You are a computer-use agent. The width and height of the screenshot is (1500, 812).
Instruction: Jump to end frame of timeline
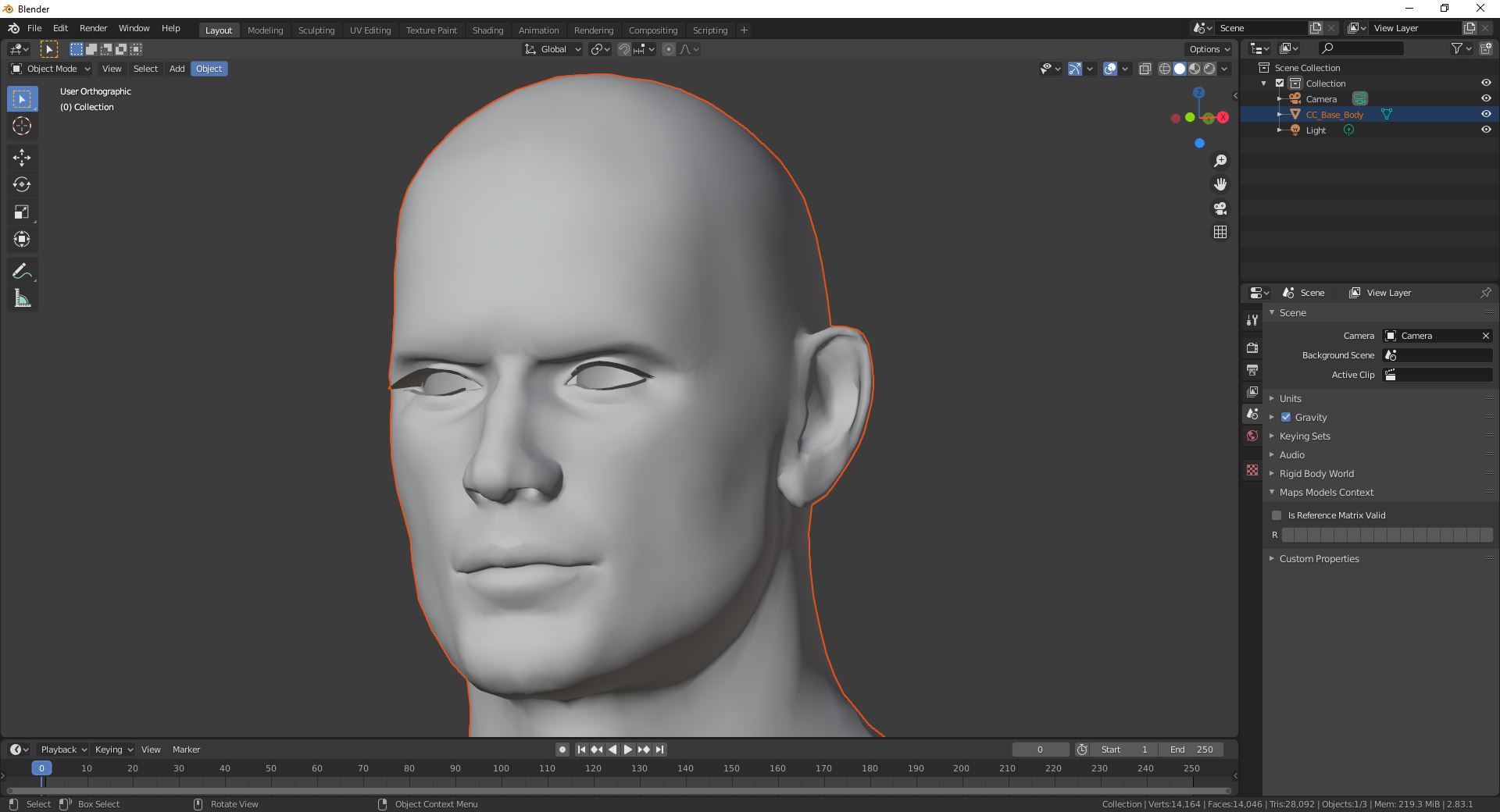[x=659, y=750]
